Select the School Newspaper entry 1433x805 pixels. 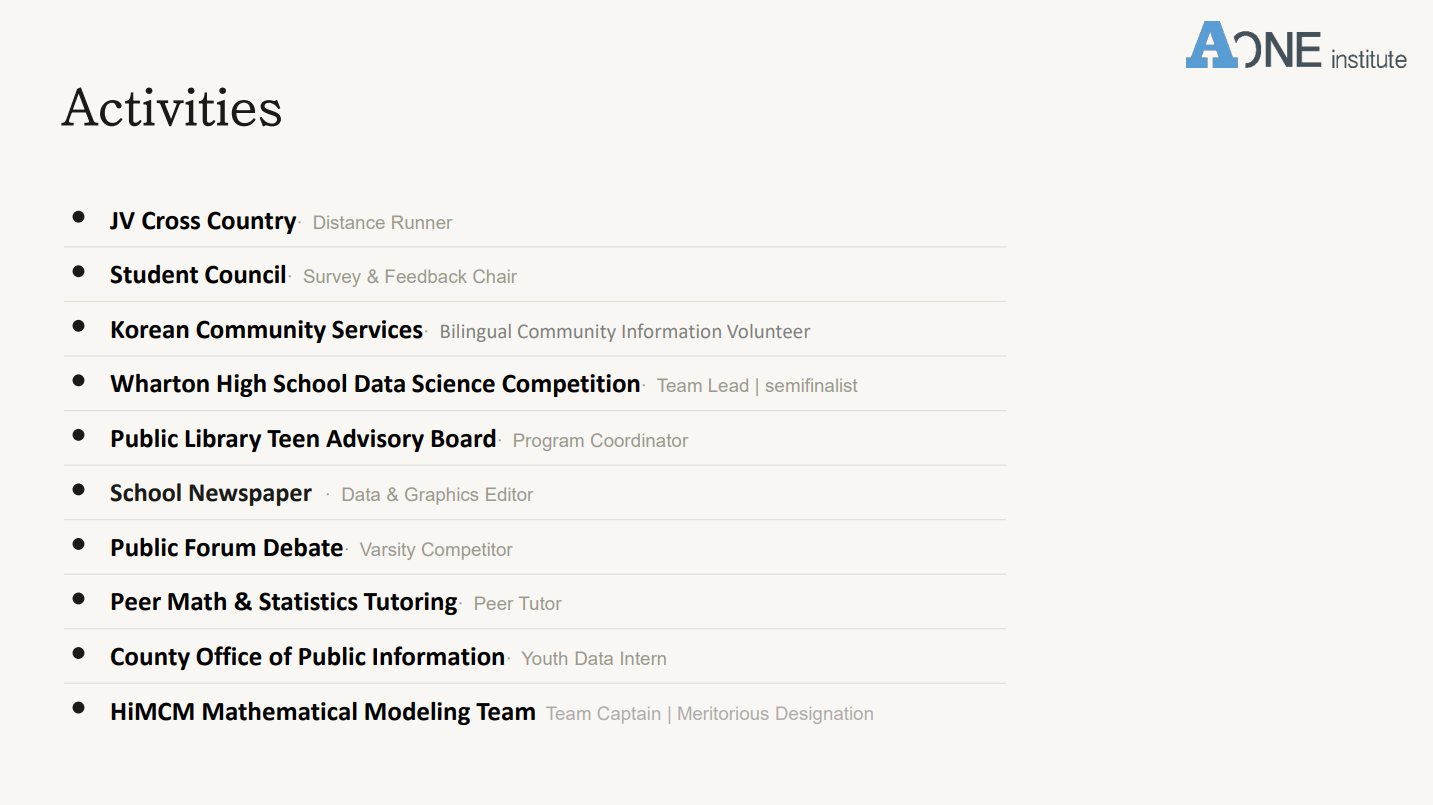coord(211,493)
